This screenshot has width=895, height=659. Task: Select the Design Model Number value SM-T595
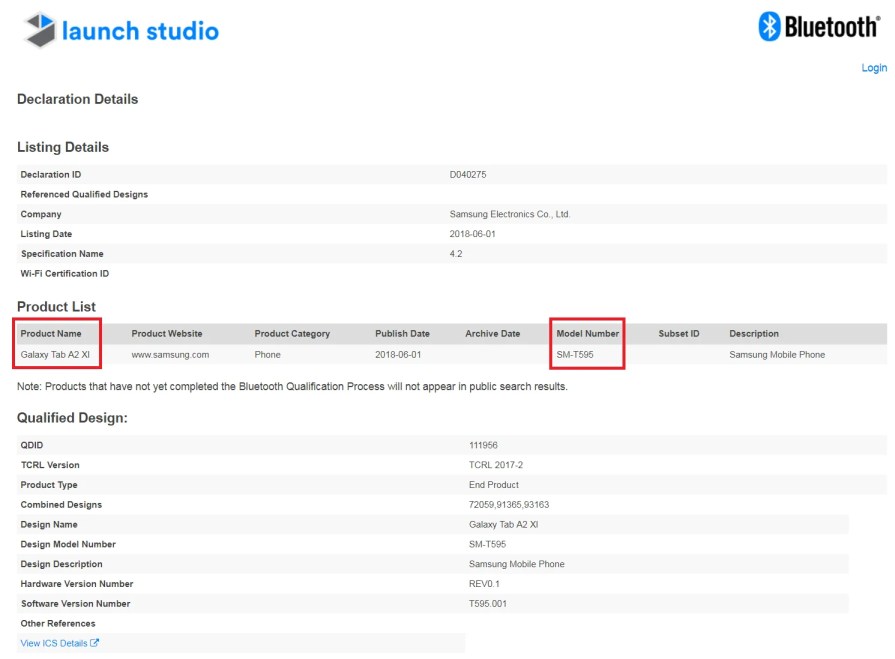click(487, 544)
